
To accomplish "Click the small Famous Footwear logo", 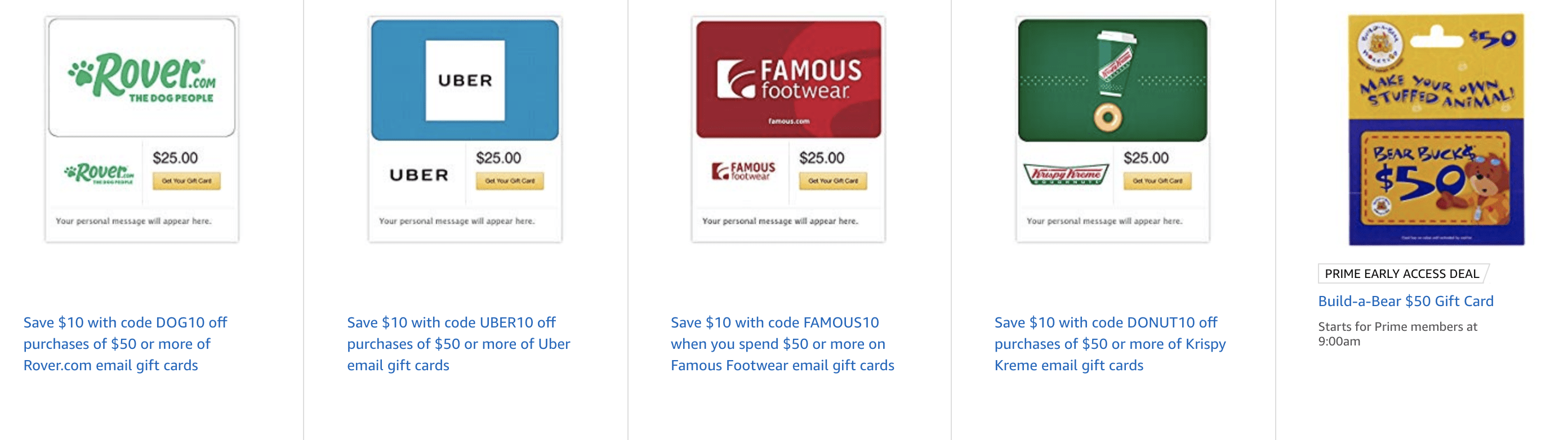I will [x=743, y=171].
